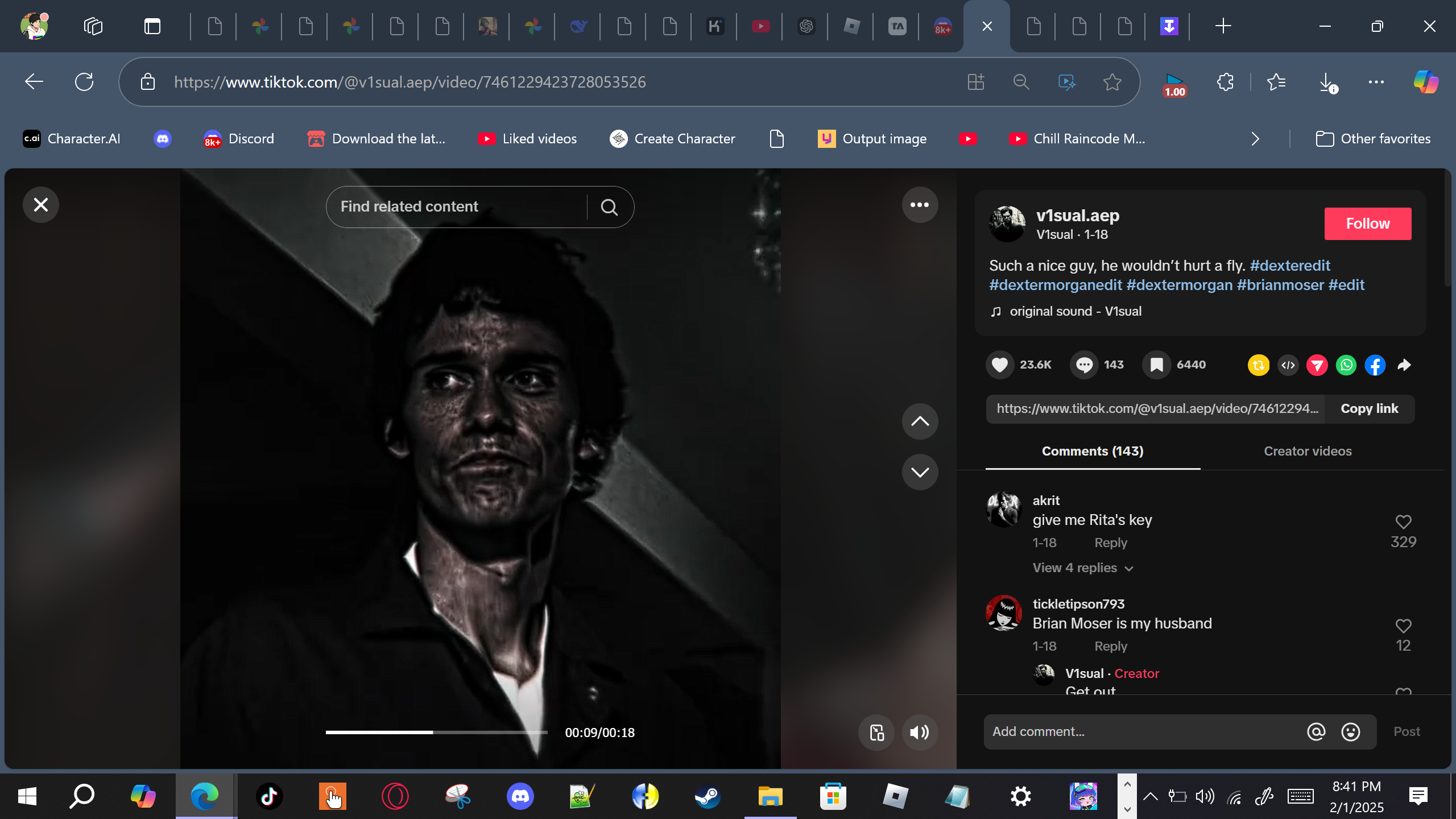Go to next video with the down chevron
The width and height of the screenshot is (1456, 819).
click(919, 472)
